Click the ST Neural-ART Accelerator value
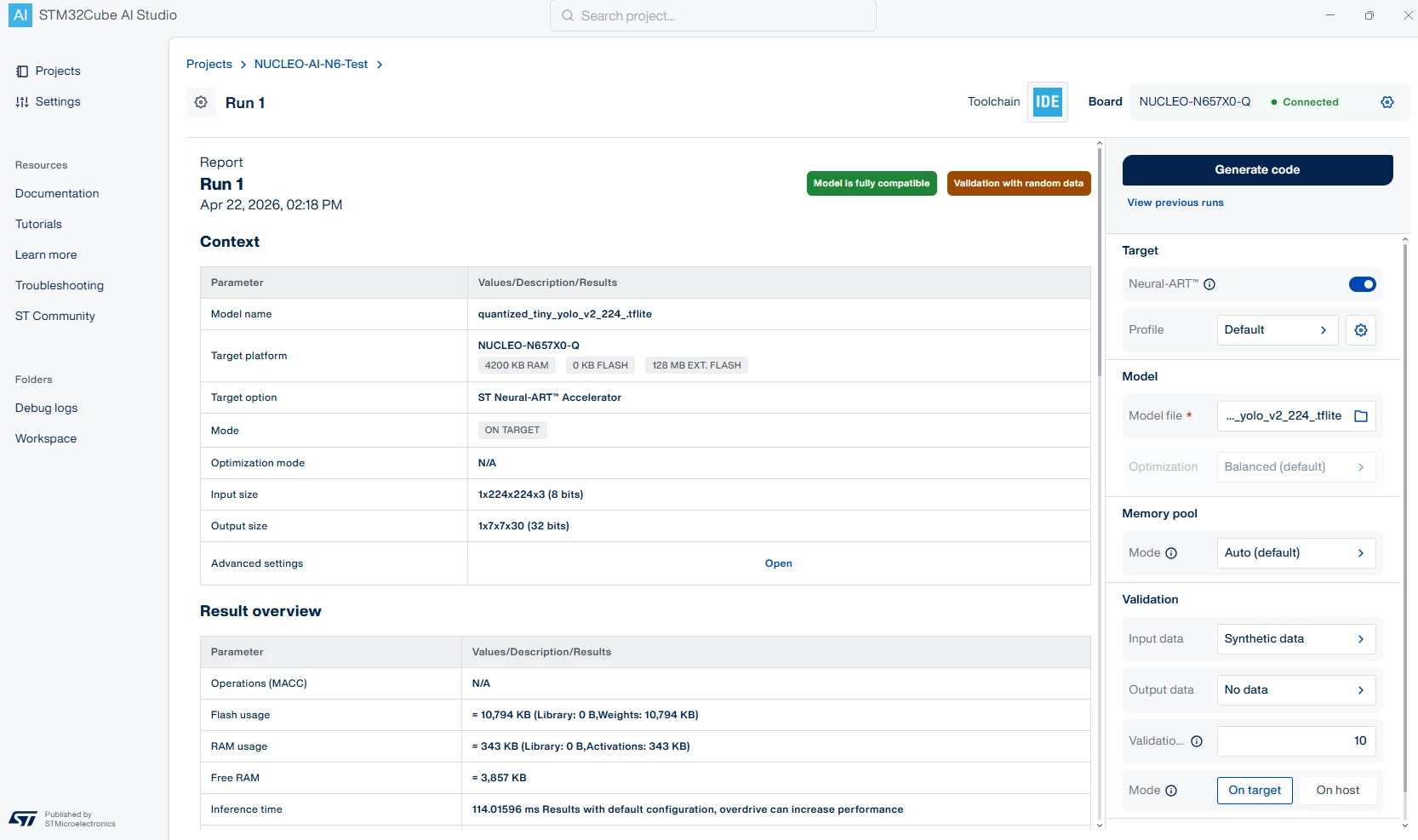1418x840 pixels. (x=550, y=397)
